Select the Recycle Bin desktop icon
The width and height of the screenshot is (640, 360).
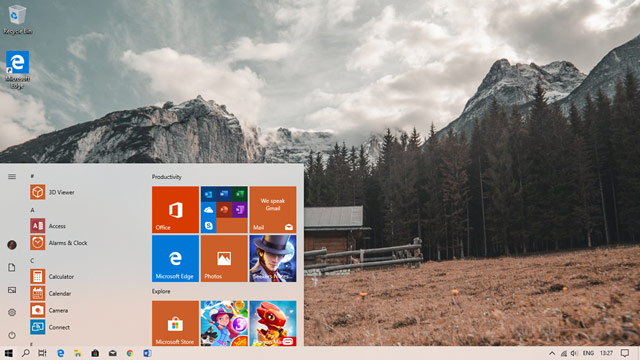click(17, 19)
